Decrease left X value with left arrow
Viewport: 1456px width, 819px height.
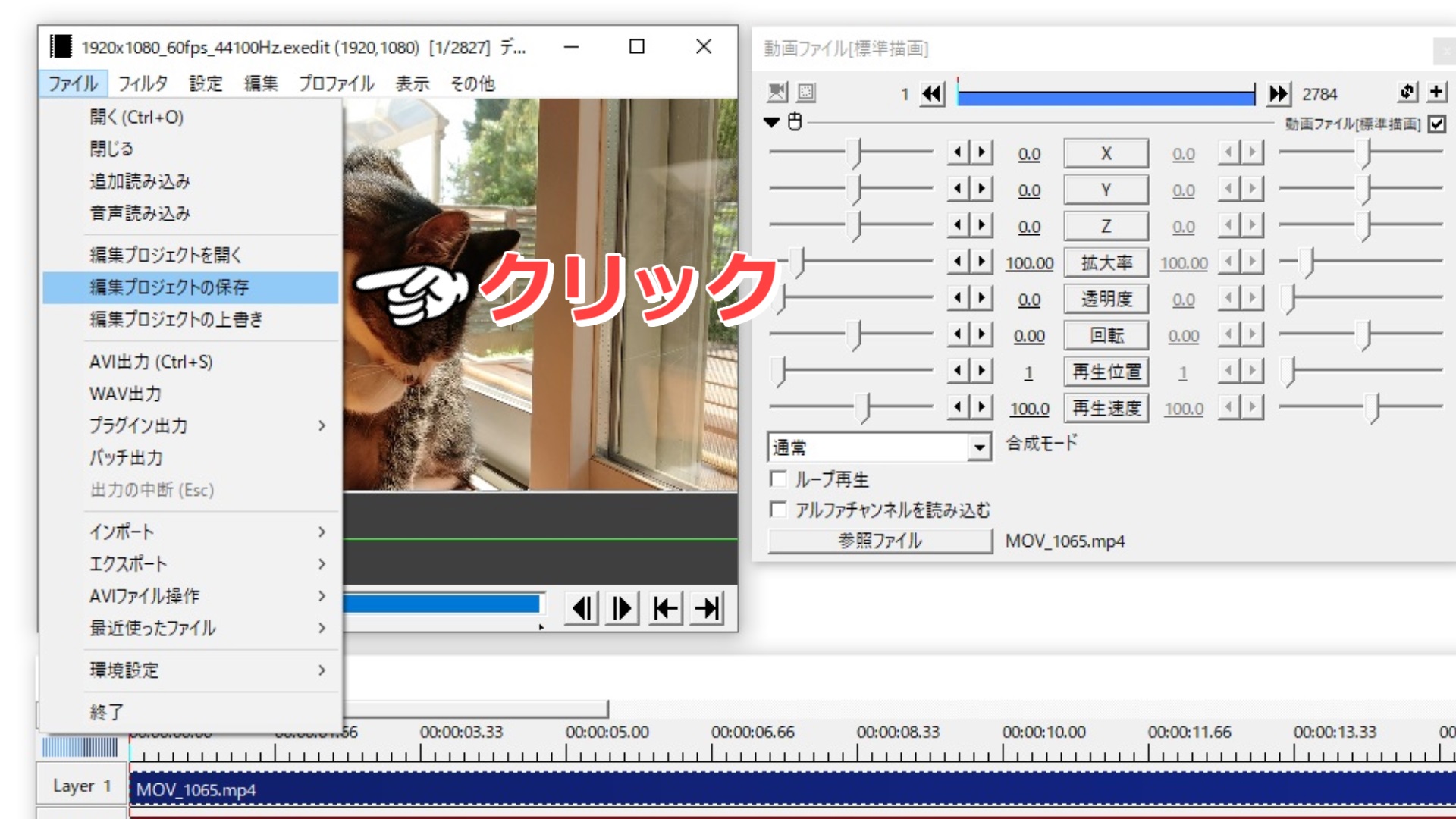[x=958, y=152]
